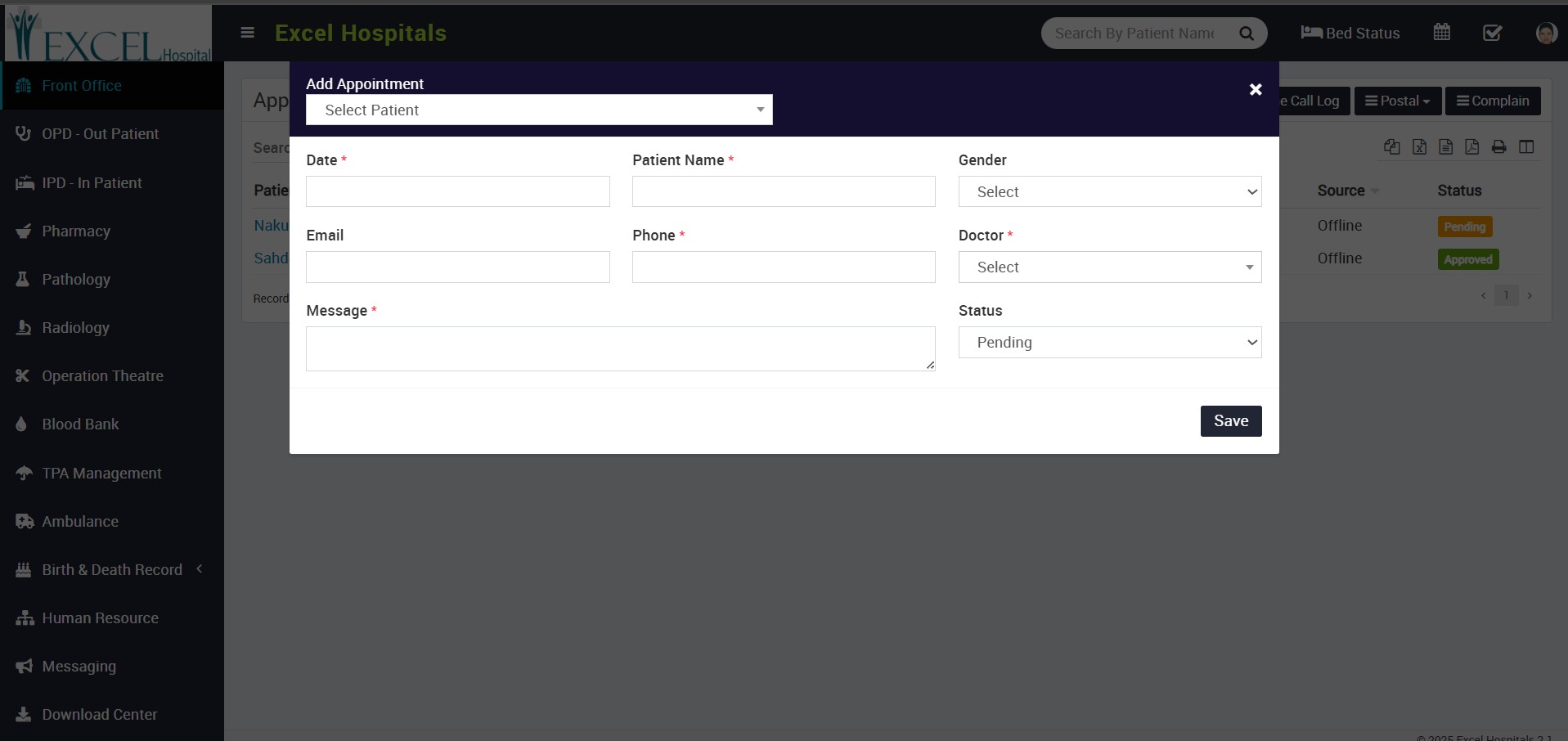
Task: Click the Operation Theatre scissors icon
Action: click(23, 376)
